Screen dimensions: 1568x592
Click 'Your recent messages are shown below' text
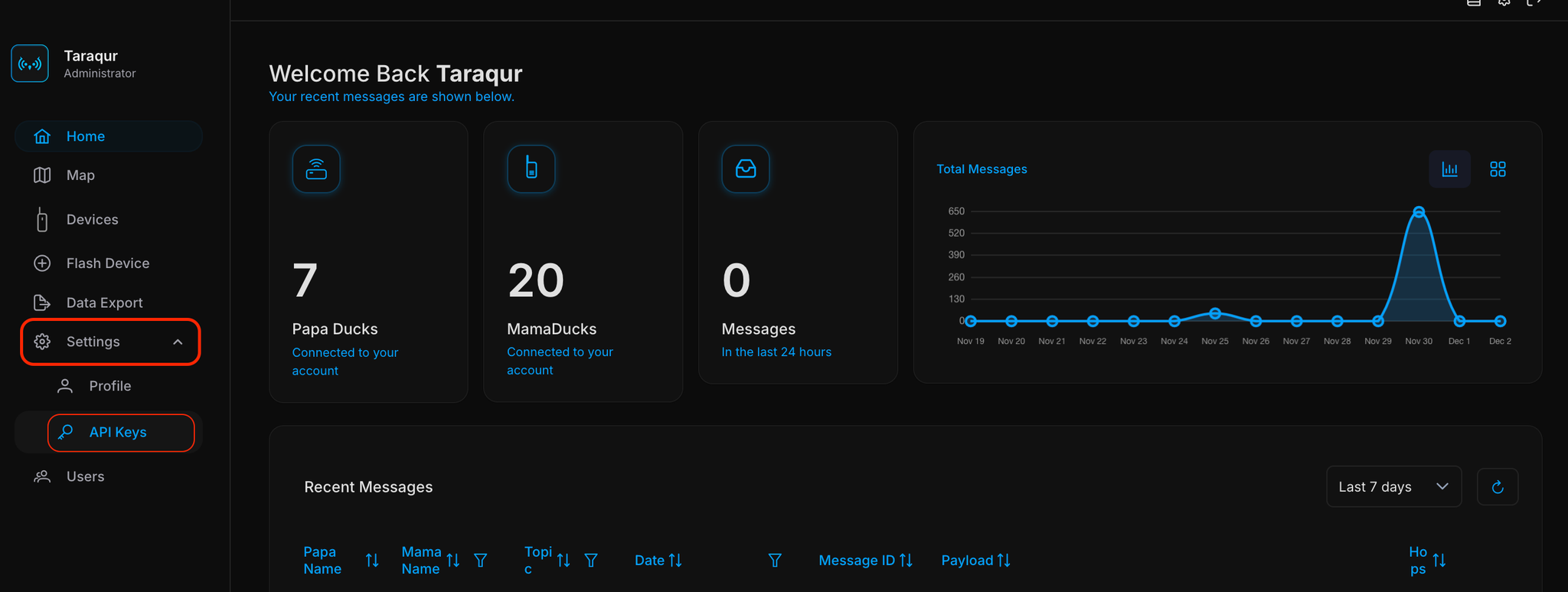pyautogui.click(x=391, y=96)
